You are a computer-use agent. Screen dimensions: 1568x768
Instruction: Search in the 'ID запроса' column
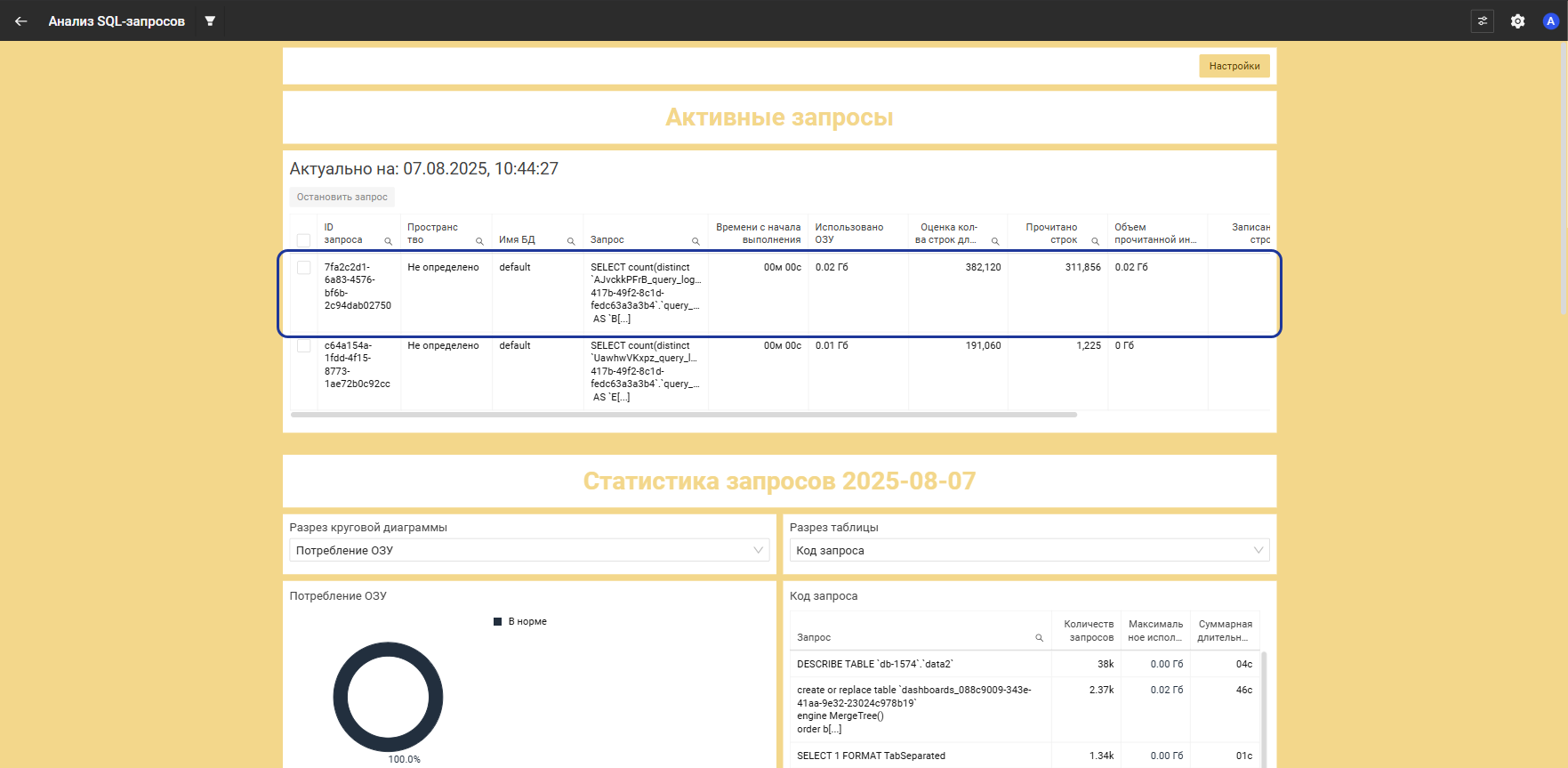388,241
